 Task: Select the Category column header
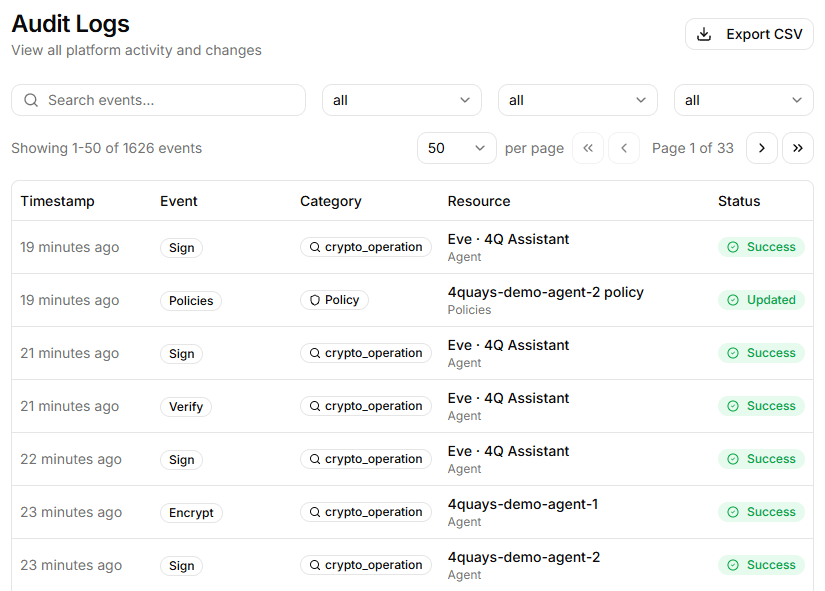[x=330, y=201]
